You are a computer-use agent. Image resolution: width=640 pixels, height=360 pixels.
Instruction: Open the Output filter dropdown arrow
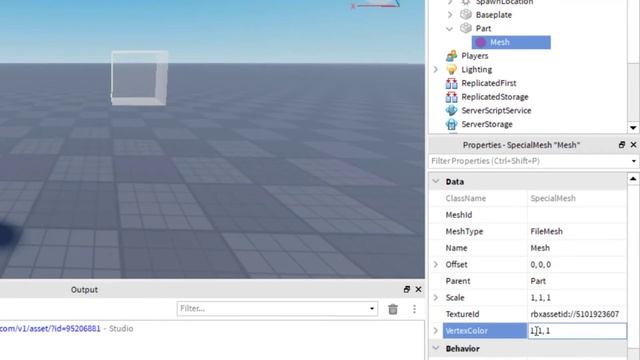click(x=371, y=309)
